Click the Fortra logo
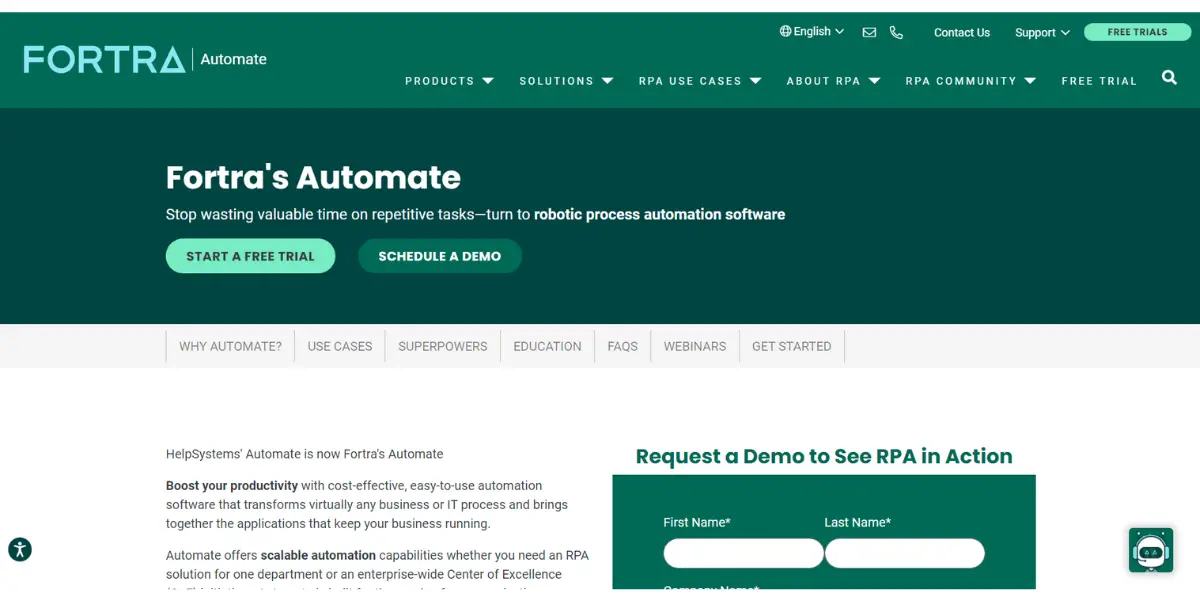 104,59
